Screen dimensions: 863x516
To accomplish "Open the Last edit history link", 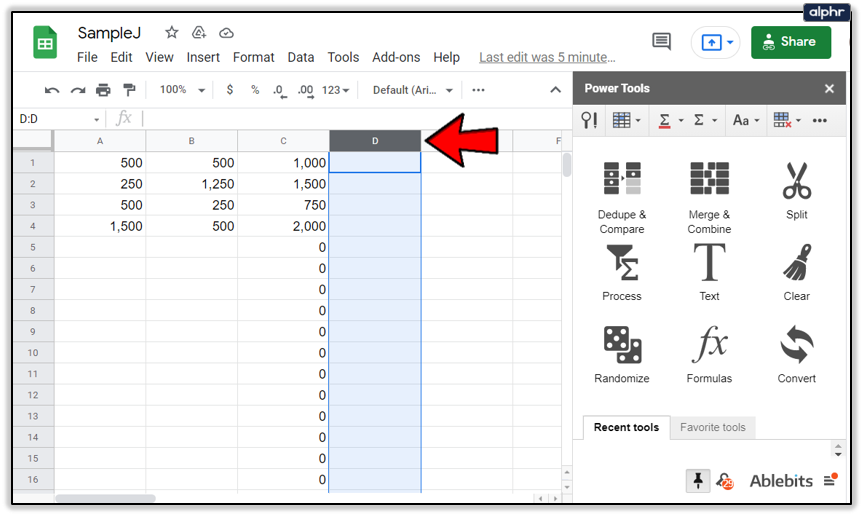I will (547, 57).
